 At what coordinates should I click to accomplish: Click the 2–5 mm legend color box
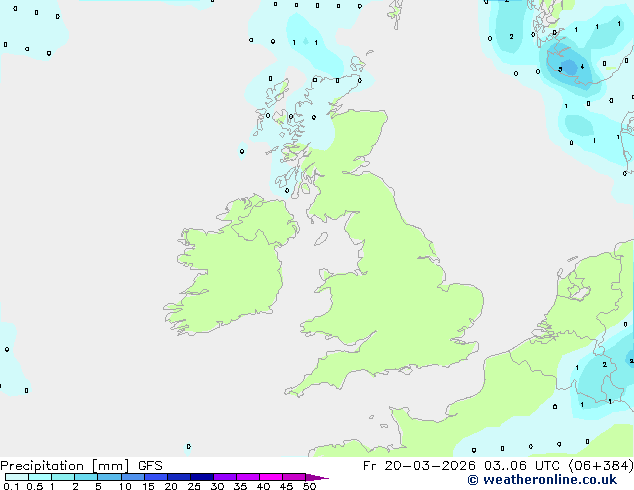pos(86,477)
